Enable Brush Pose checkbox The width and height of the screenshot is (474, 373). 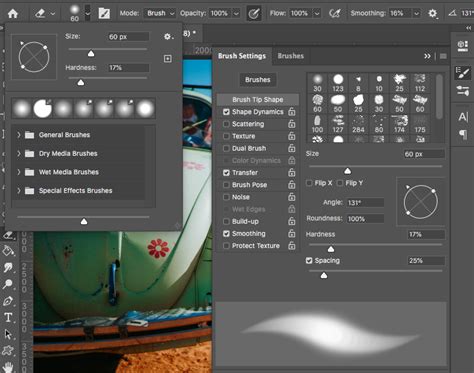(226, 185)
